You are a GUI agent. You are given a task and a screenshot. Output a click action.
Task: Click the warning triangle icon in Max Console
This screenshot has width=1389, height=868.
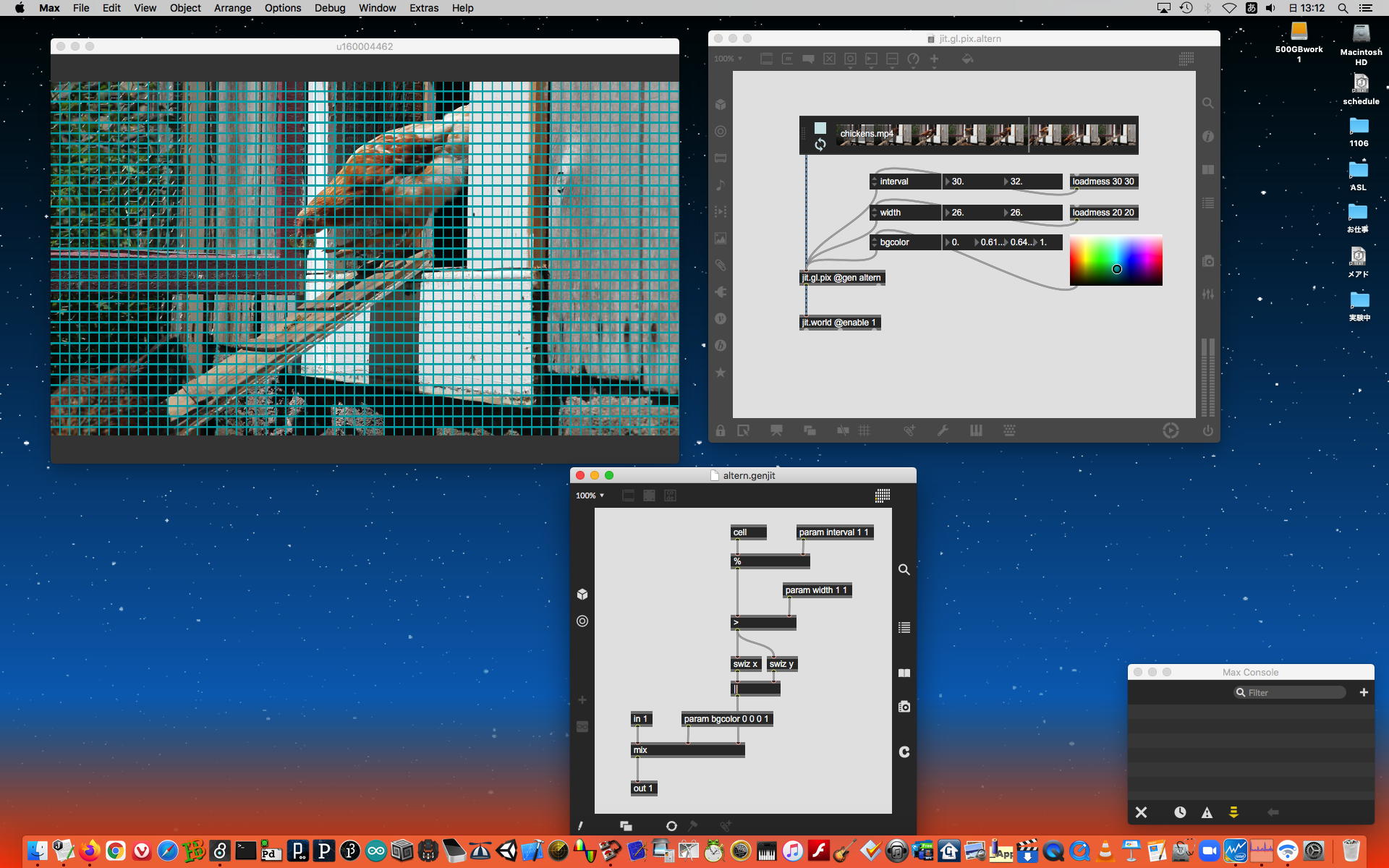(1207, 812)
